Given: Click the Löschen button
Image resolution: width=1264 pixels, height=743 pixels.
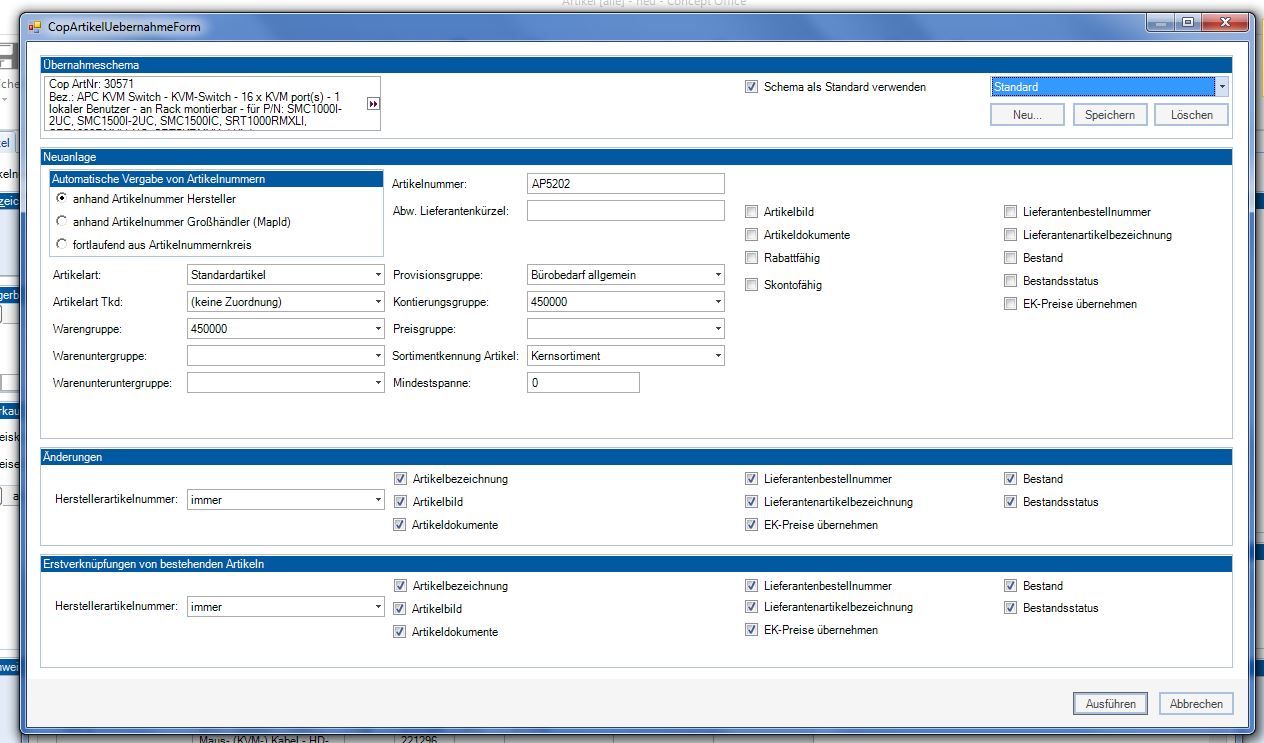Looking at the screenshot, I should pyautogui.click(x=1192, y=115).
